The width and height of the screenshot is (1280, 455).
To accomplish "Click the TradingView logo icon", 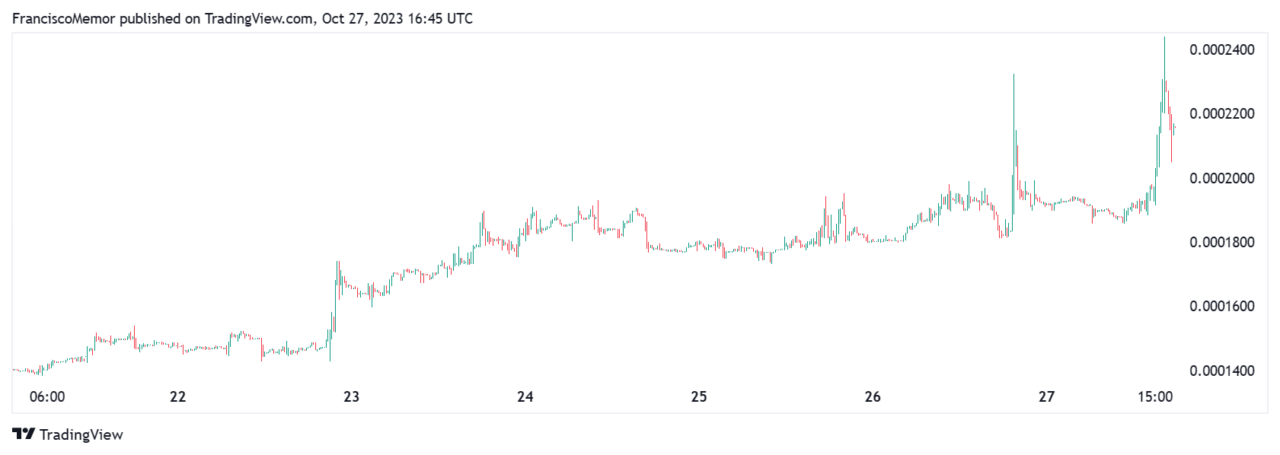I will click(24, 434).
